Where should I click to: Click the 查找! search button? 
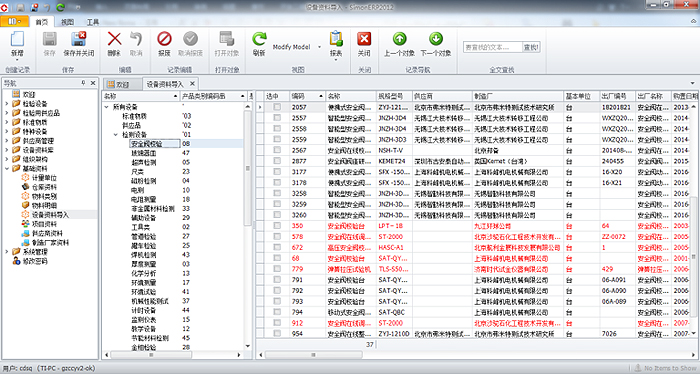click(531, 47)
